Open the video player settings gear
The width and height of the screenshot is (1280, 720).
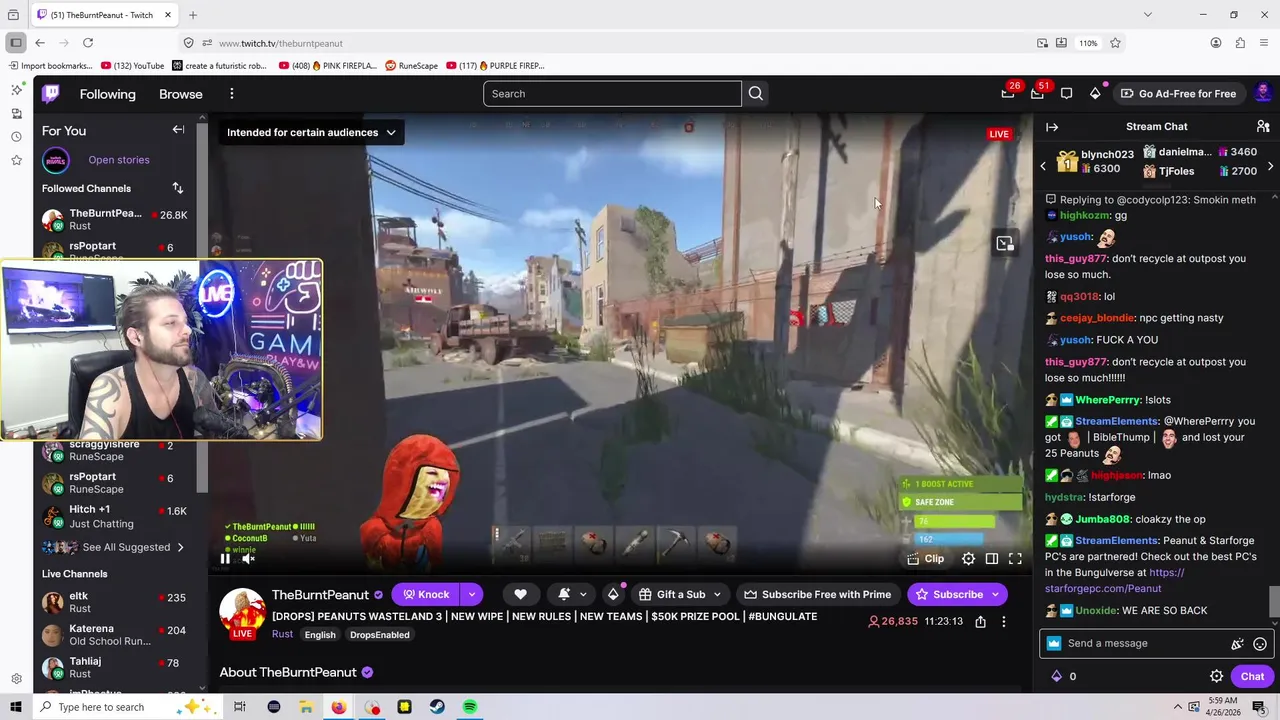click(968, 559)
